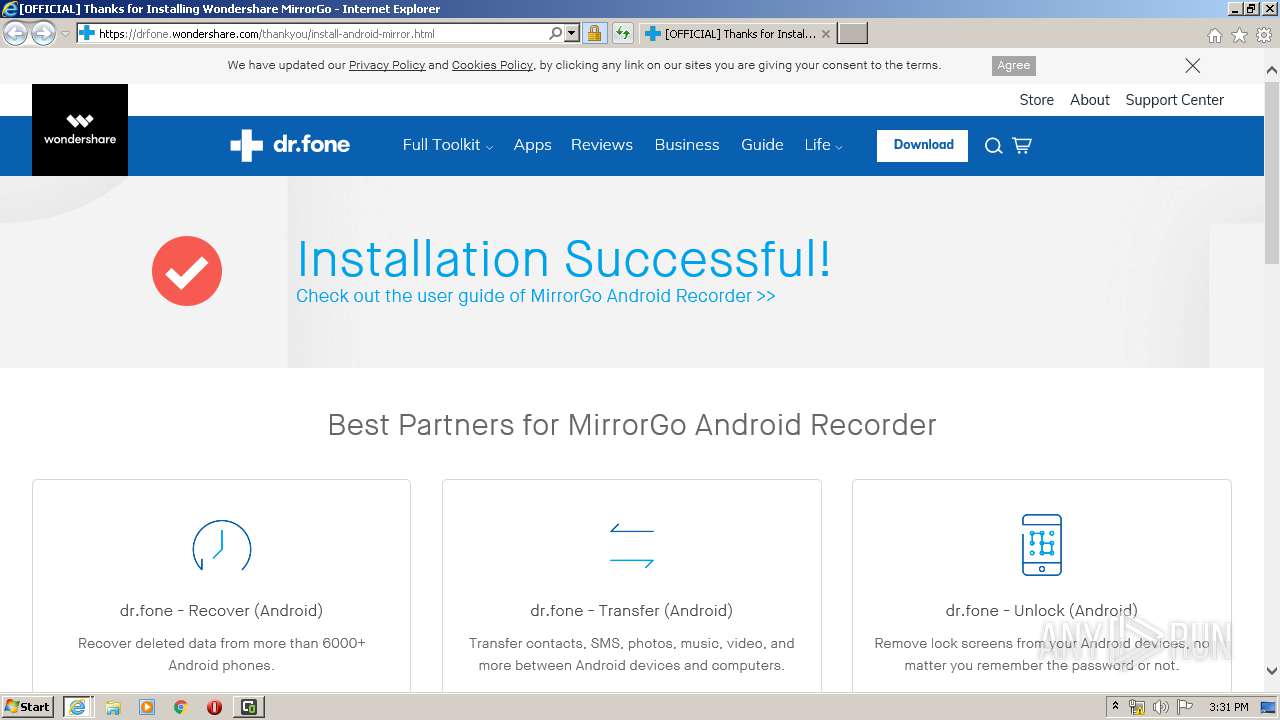Open Internet Explorer from the taskbar

point(77,707)
